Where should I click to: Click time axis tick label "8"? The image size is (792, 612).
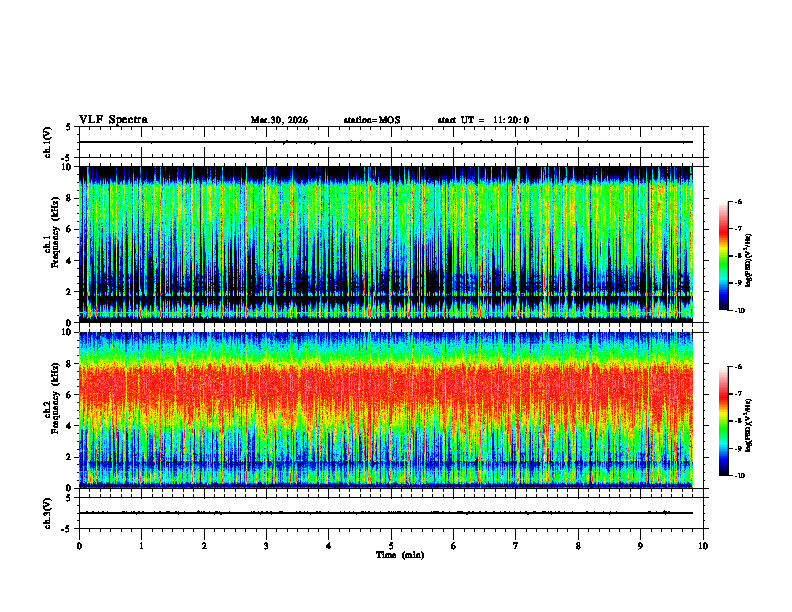click(578, 546)
